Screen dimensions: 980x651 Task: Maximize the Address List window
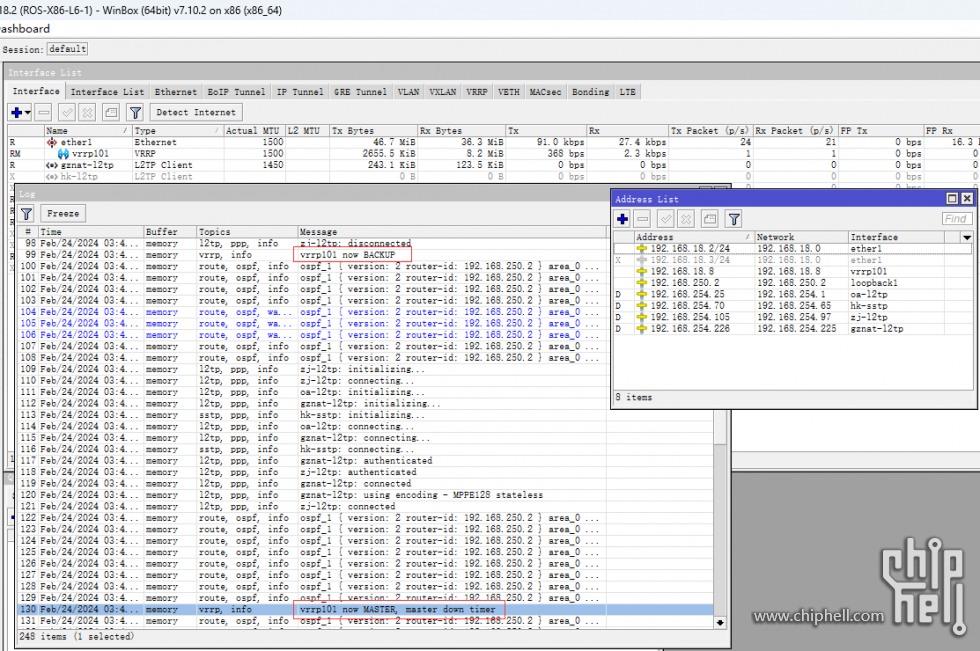952,199
